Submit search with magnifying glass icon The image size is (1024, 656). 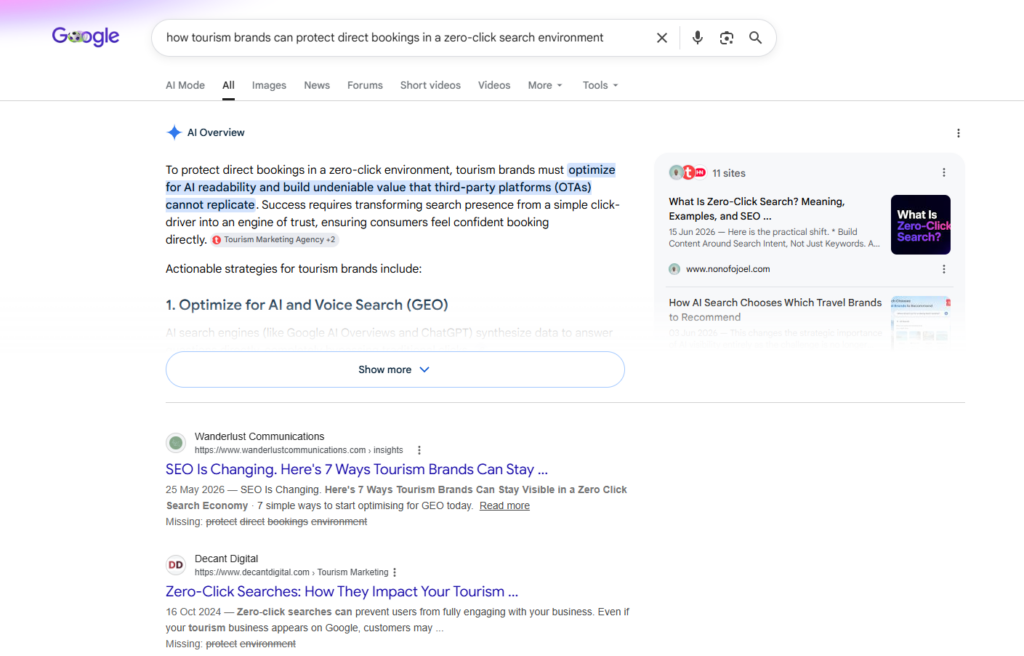pyautogui.click(x=755, y=38)
